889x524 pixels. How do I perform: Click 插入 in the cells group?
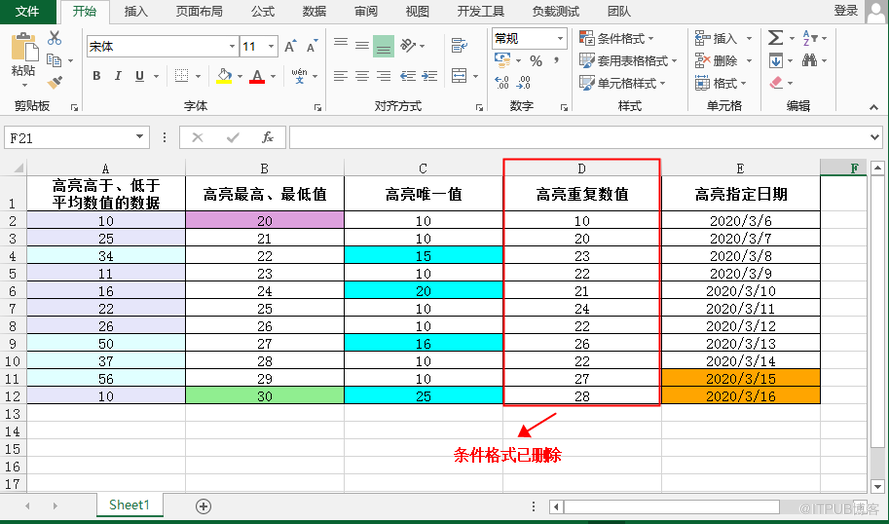[723, 39]
